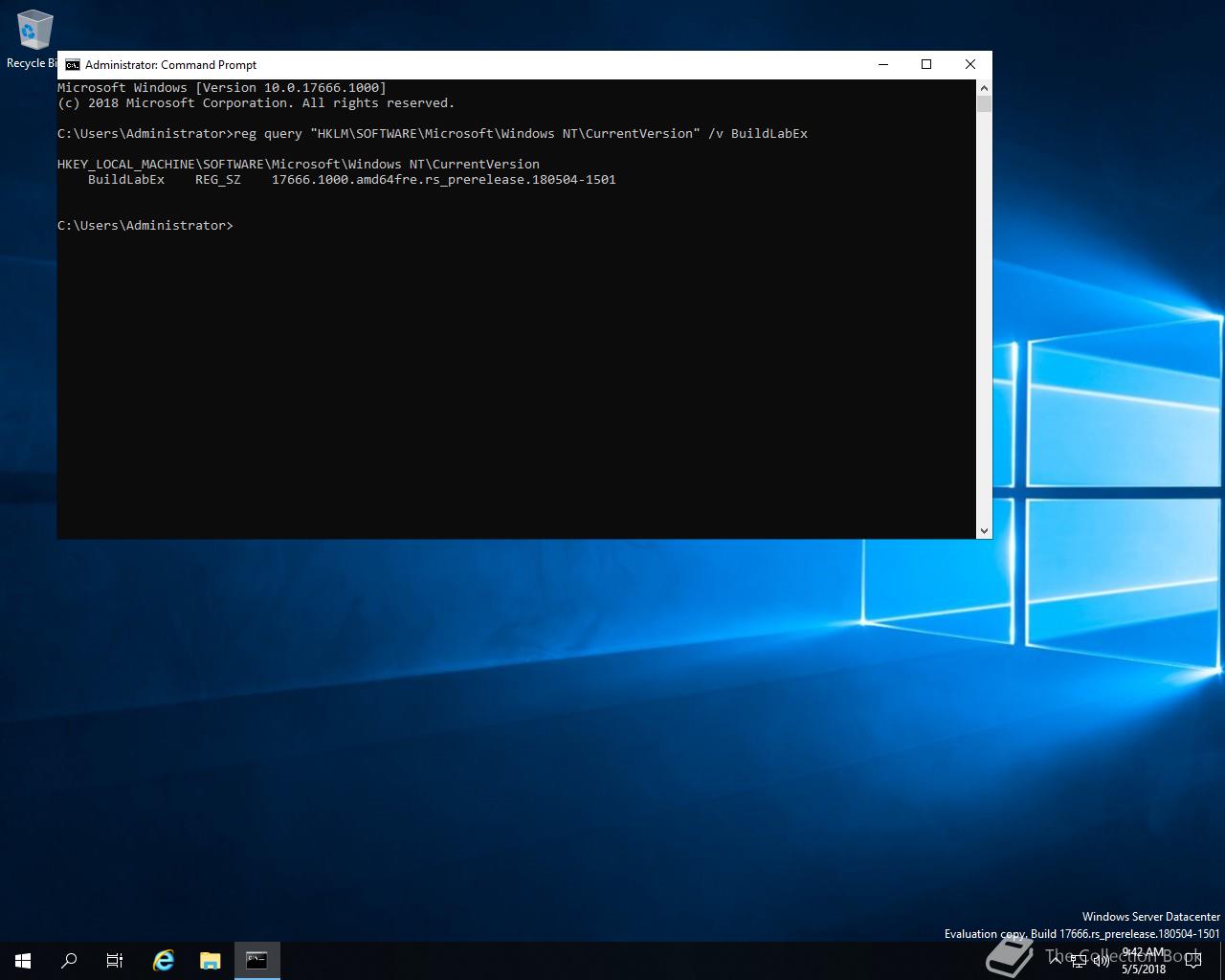This screenshot has height=980, width=1225.
Task: Launch Internet Explorer from taskbar
Action: click(164, 961)
